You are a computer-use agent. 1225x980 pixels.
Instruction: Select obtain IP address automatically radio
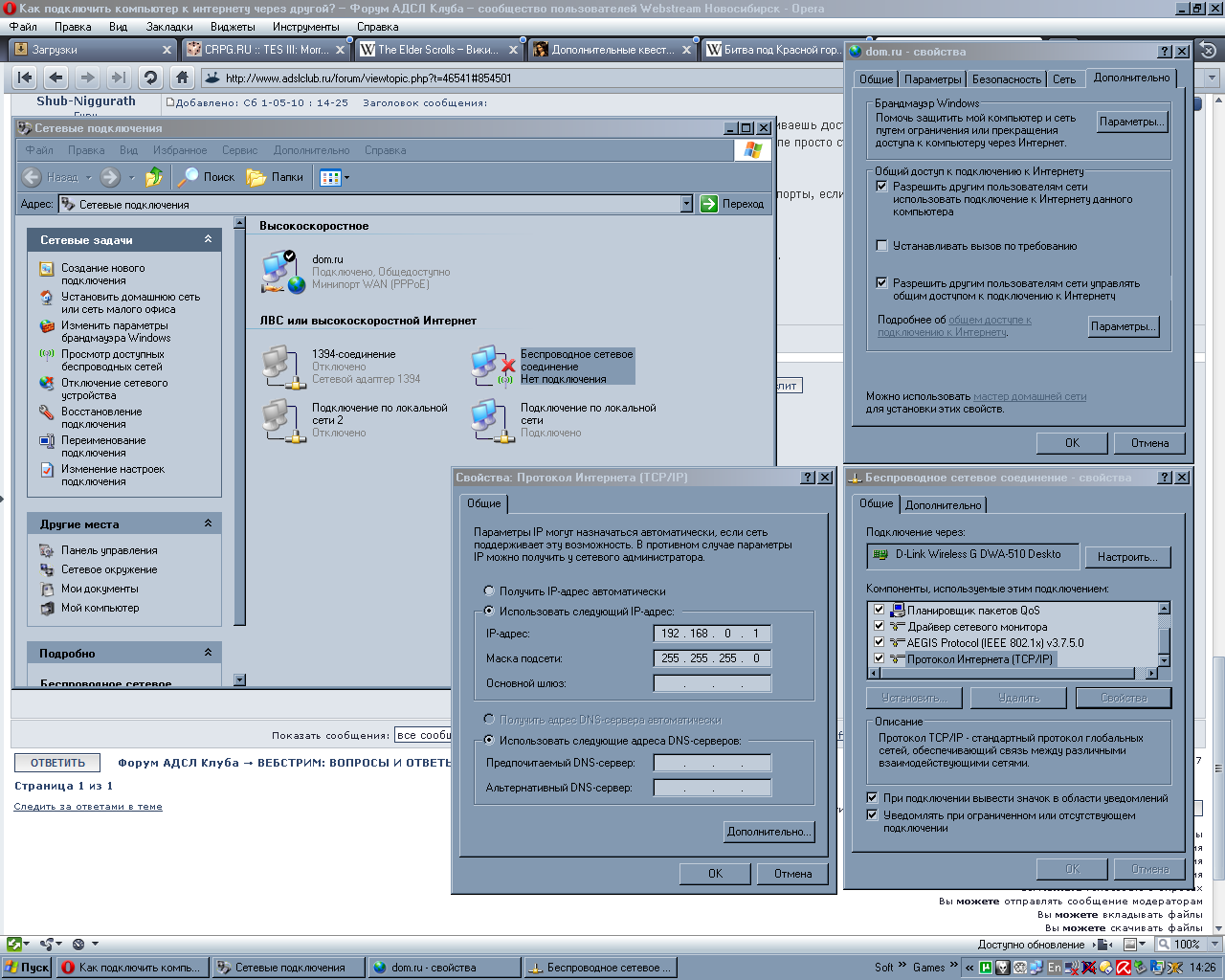(489, 591)
